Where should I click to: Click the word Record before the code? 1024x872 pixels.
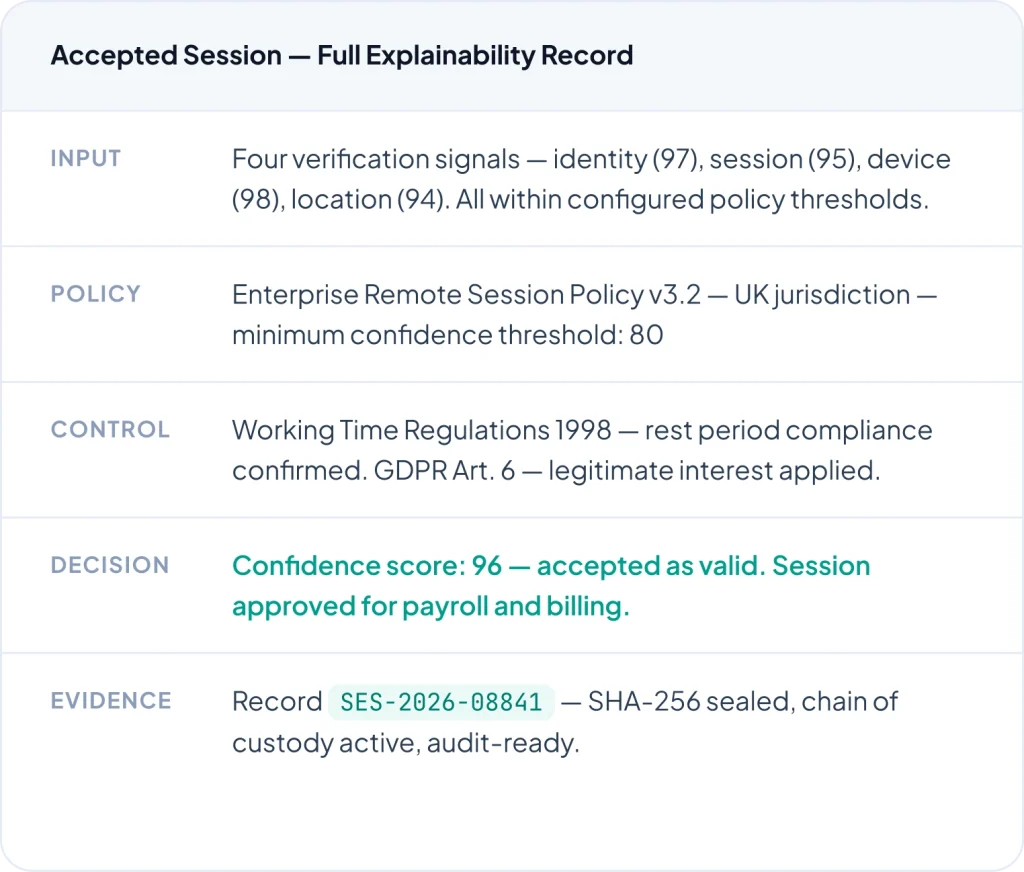pos(276,702)
